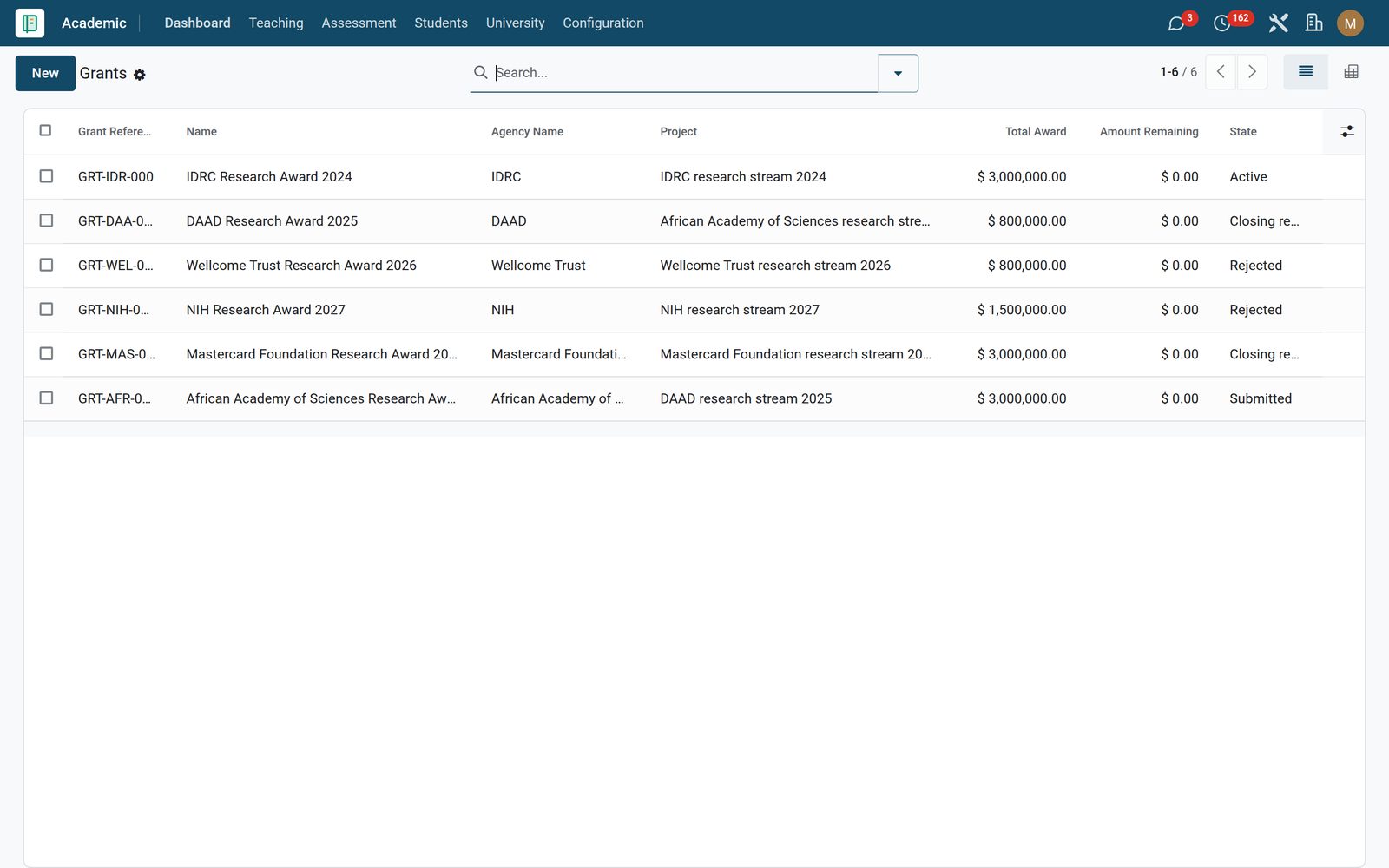
Task: Check the Wellcome Trust row checkbox
Action: click(x=46, y=265)
